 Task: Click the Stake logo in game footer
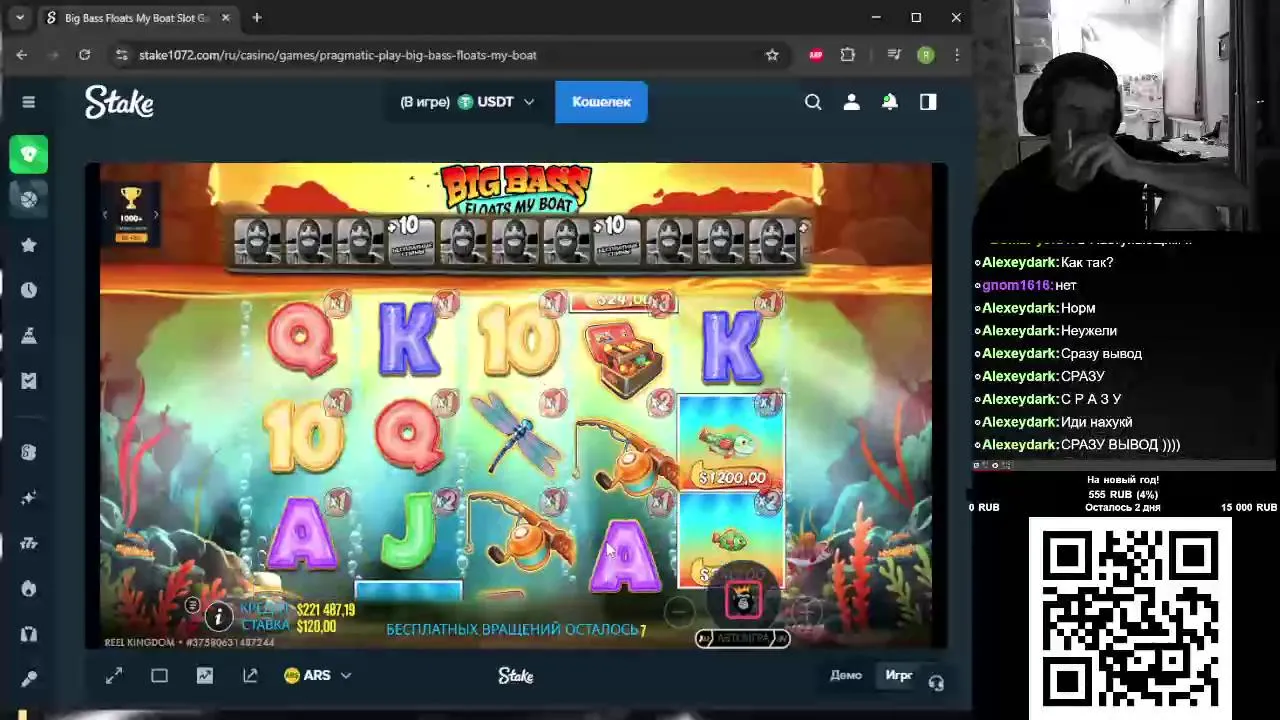click(x=516, y=676)
